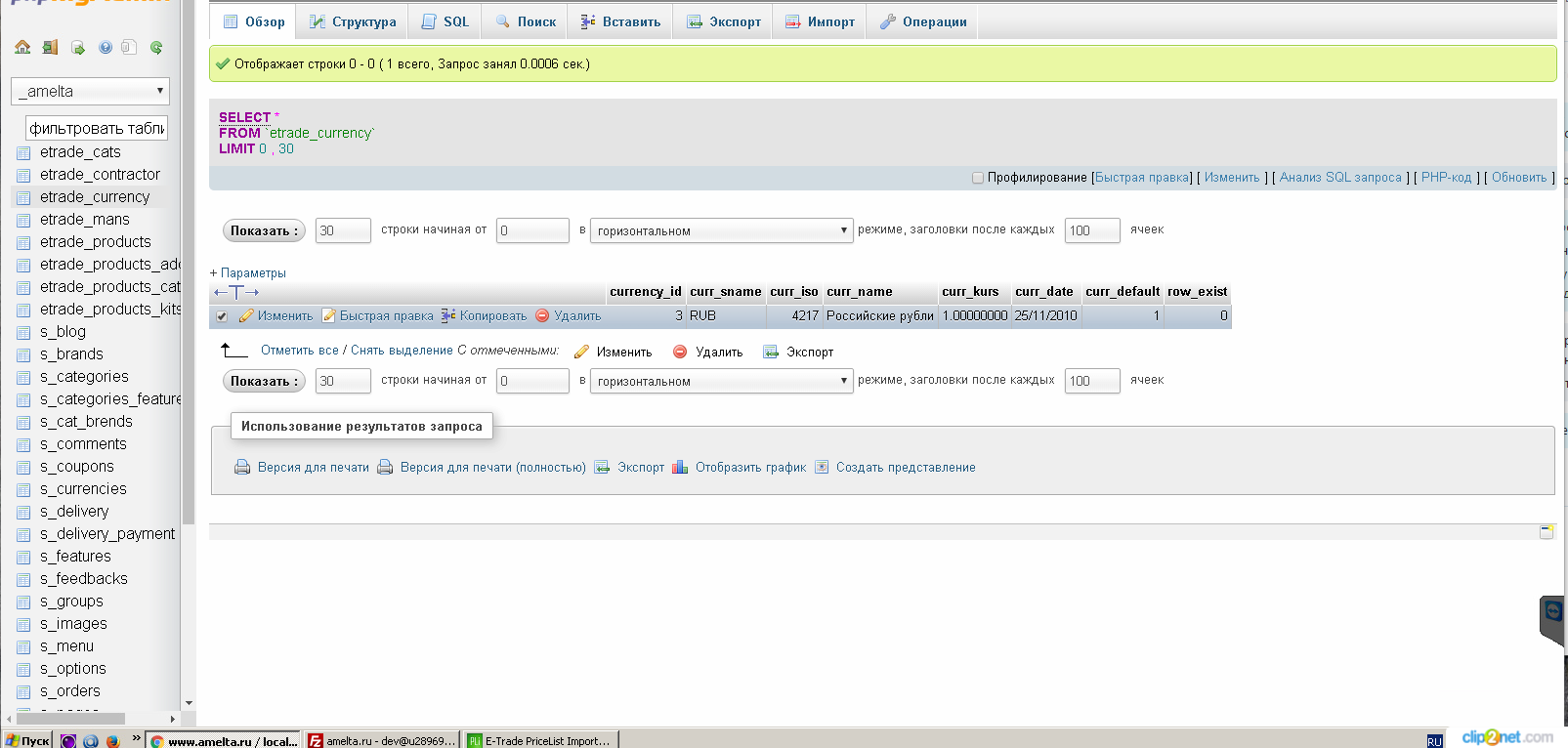Open Firefox from quick launch
Screen dimensions: 1568x748
pyautogui.click(x=113, y=741)
